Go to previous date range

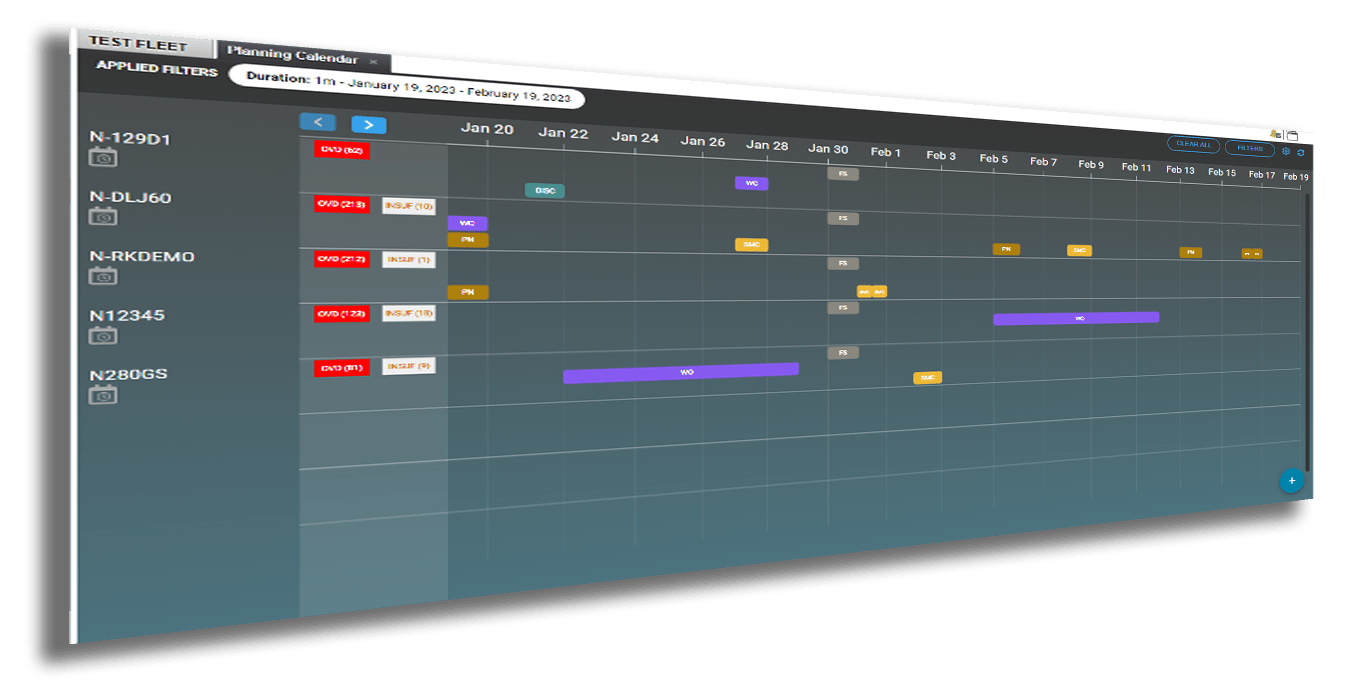317,122
